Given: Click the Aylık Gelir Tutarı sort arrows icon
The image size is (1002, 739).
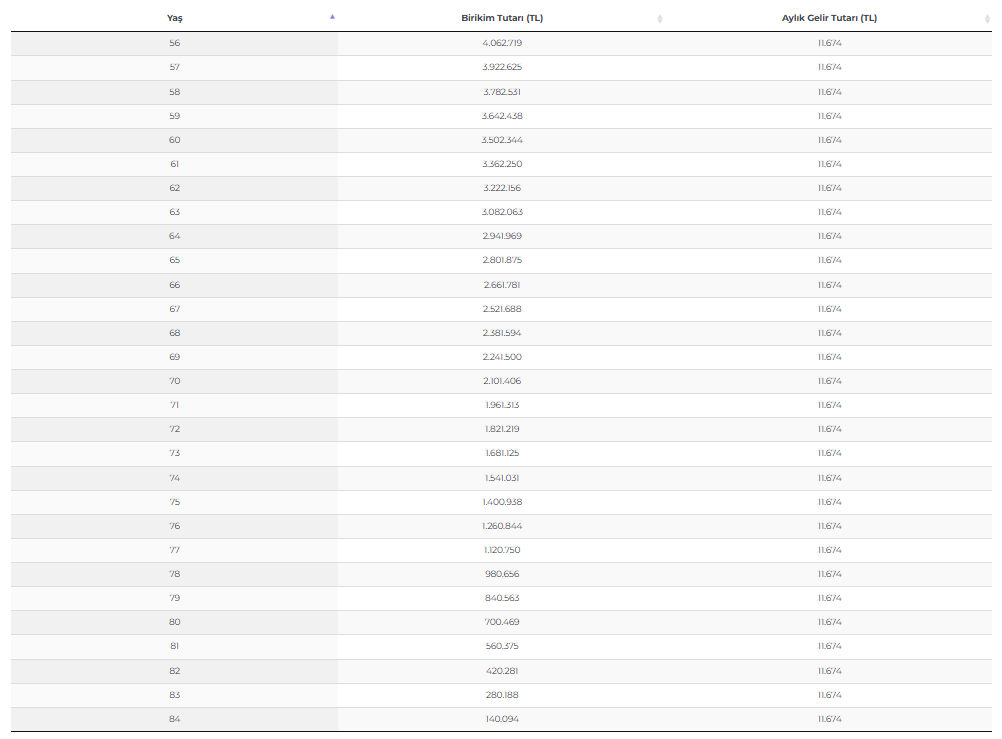Looking at the screenshot, I should tap(987, 19).
